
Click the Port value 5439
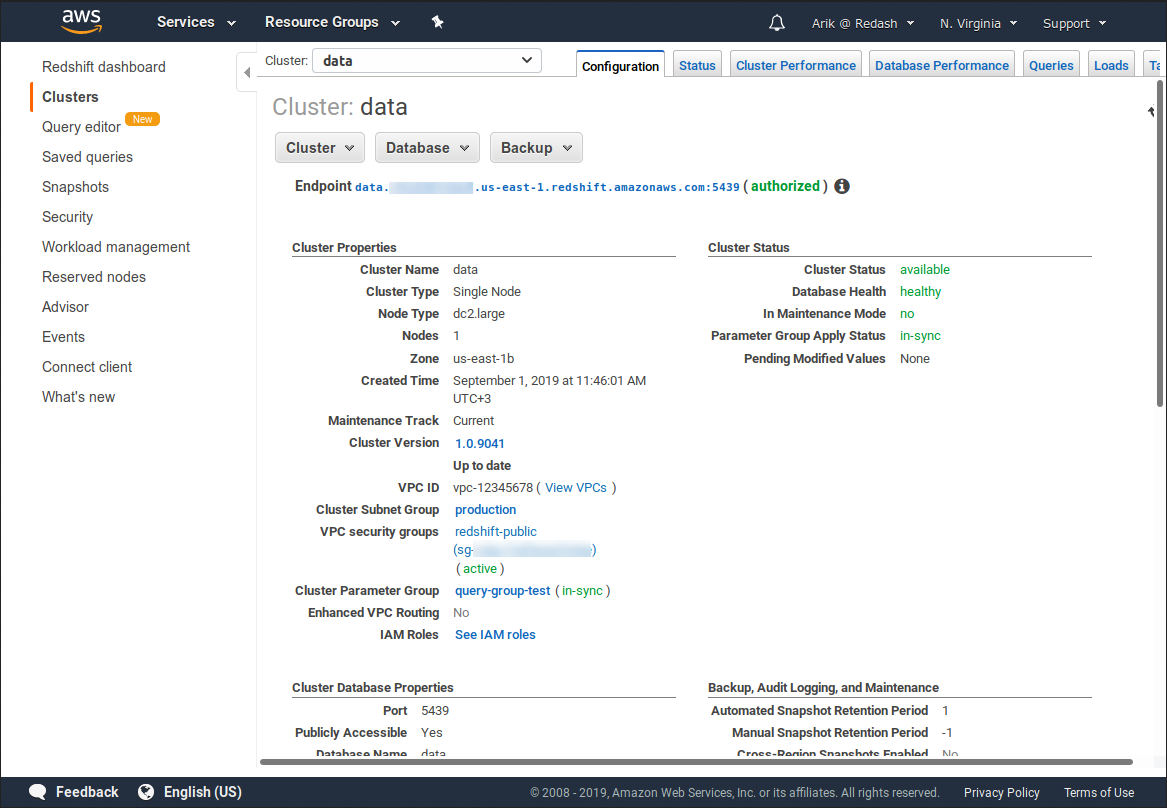(435, 711)
